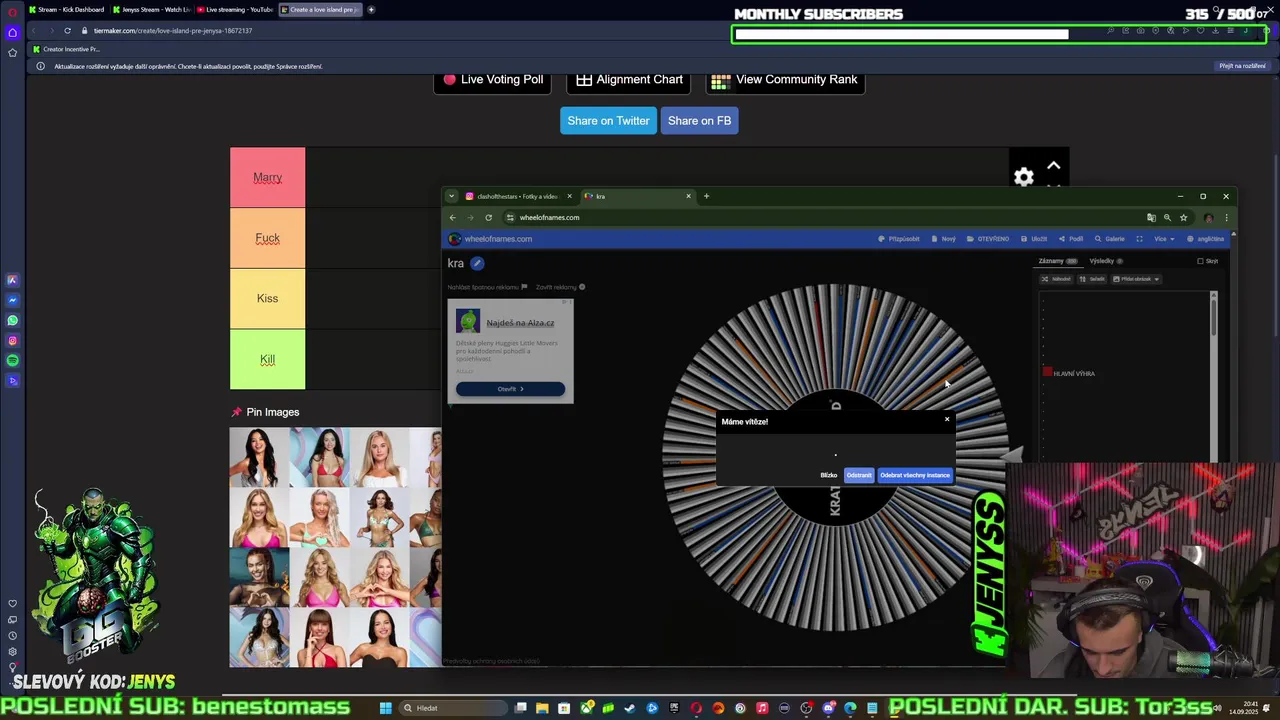This screenshot has height=720, width=1280.
Task: Toggle the Skrýt checkbox
Action: point(1201,261)
